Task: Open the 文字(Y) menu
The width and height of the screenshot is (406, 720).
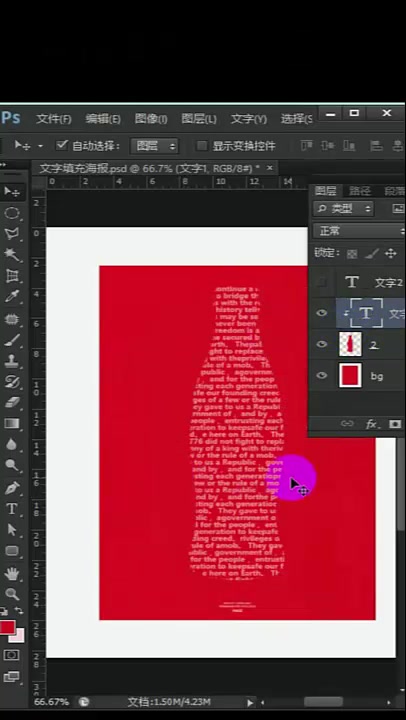Action: [x=248, y=119]
